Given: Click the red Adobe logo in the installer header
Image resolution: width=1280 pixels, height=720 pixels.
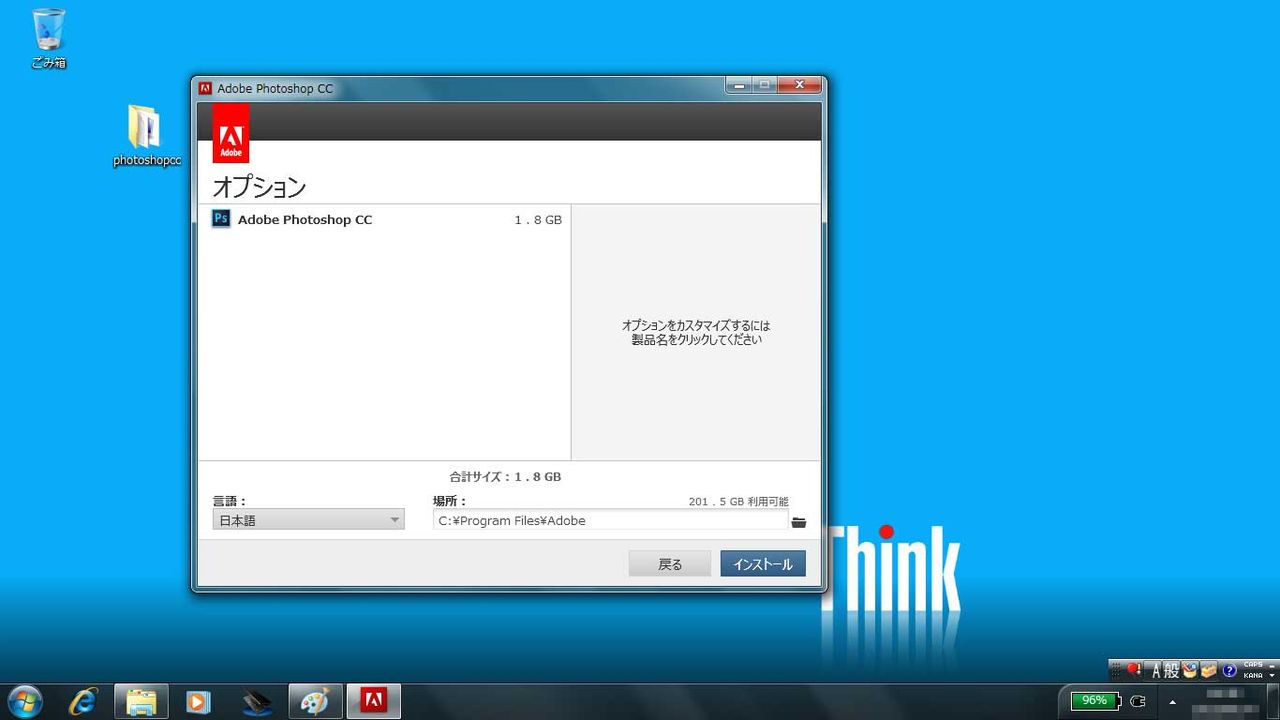Looking at the screenshot, I should [231, 133].
